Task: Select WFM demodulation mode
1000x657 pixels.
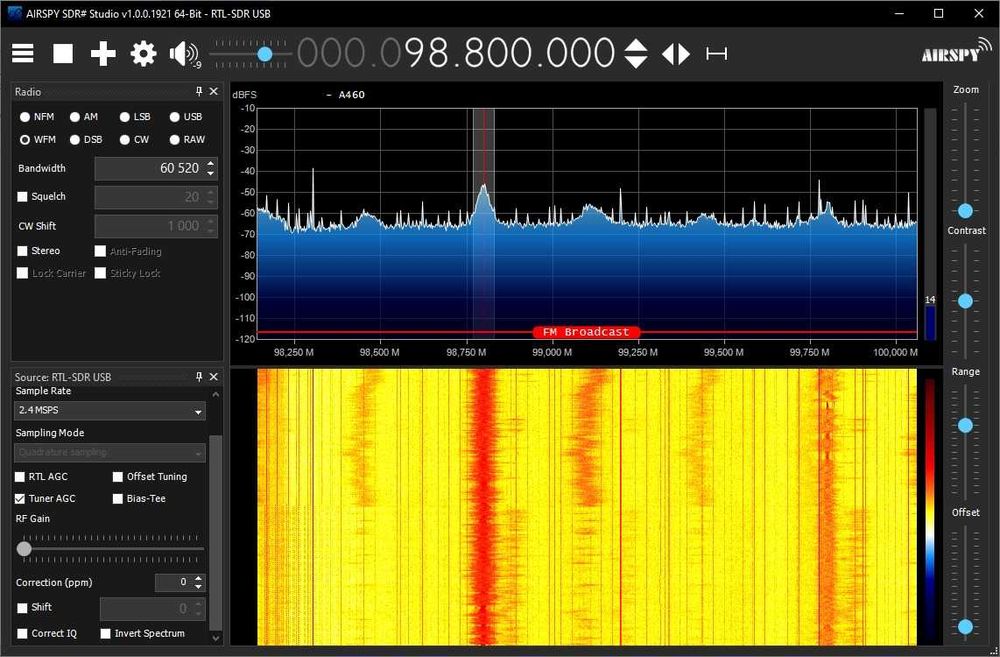Action: click(x=25, y=139)
